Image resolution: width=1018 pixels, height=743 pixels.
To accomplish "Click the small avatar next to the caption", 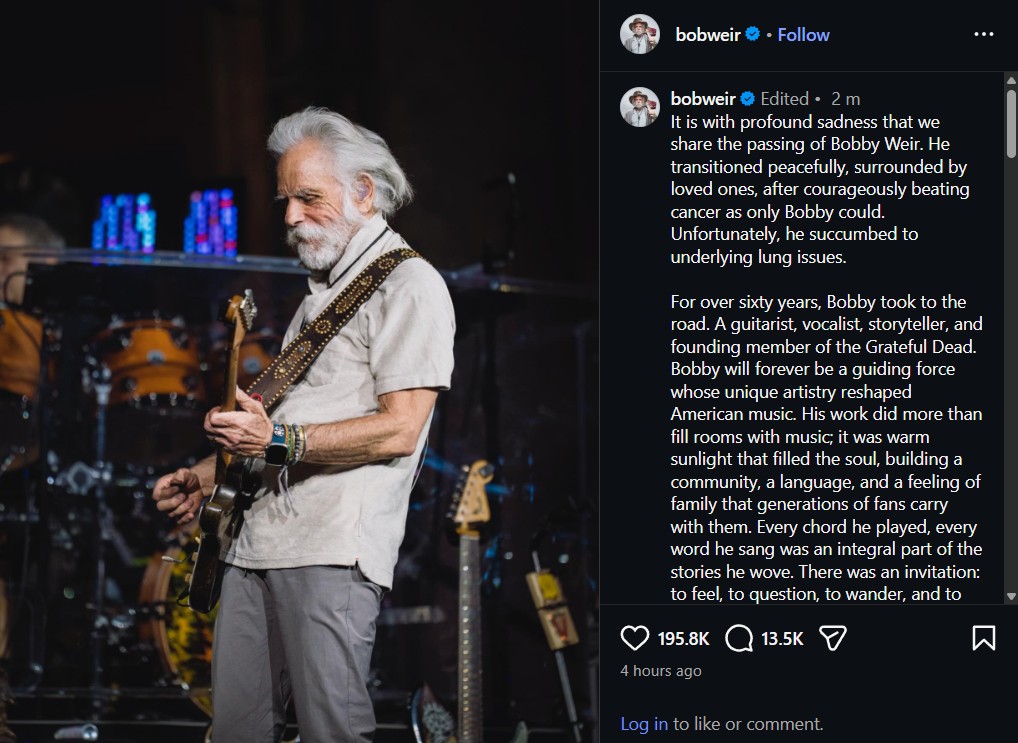I will point(640,107).
